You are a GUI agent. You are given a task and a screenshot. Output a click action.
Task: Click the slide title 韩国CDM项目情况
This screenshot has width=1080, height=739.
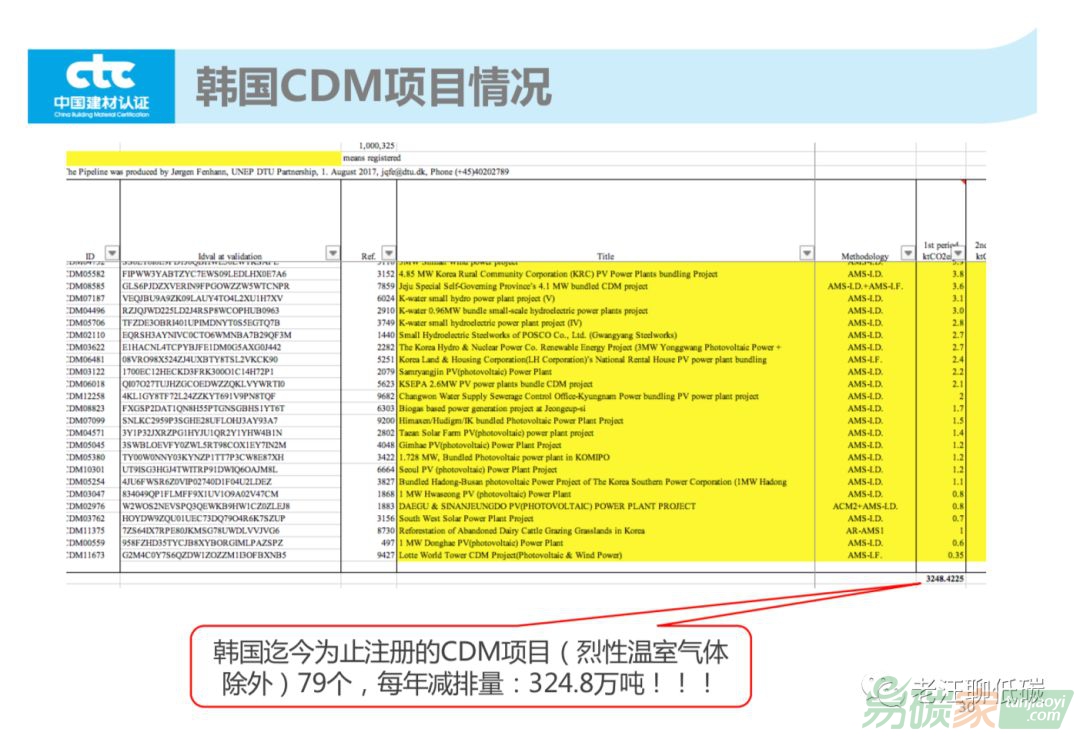click(372, 87)
